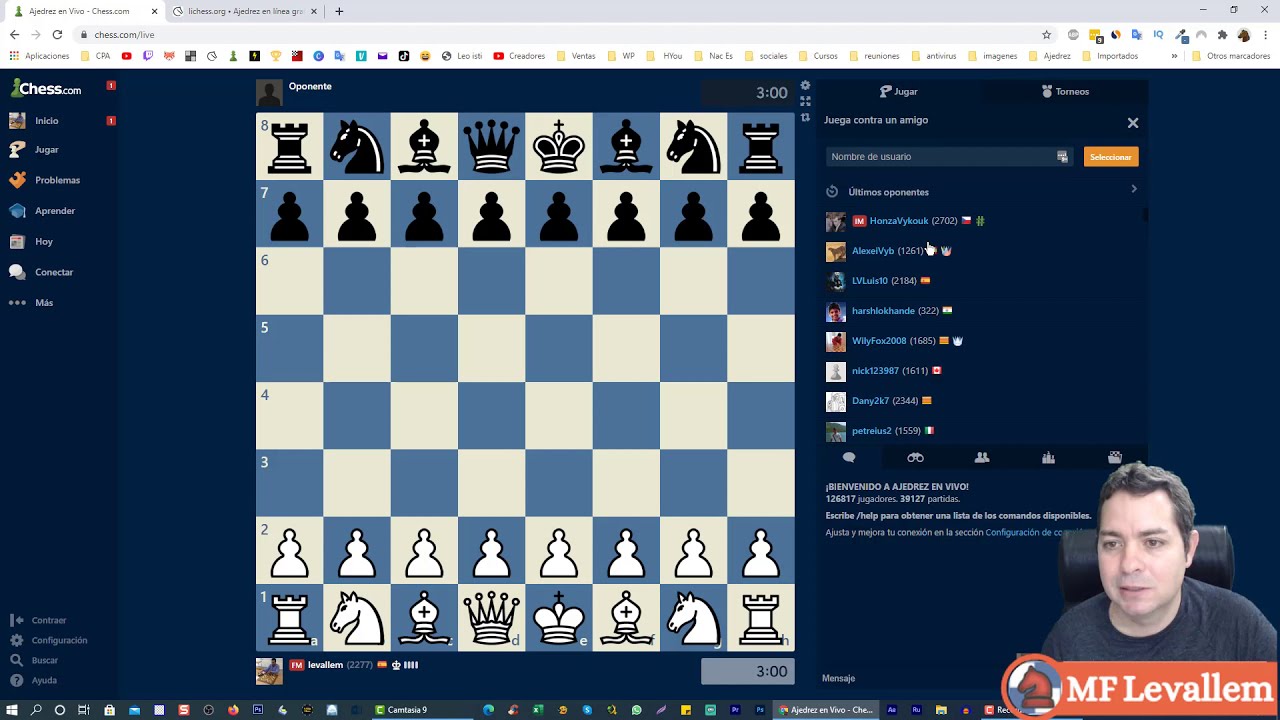
Task: Open the Windows Start menu
Action: coord(12,710)
